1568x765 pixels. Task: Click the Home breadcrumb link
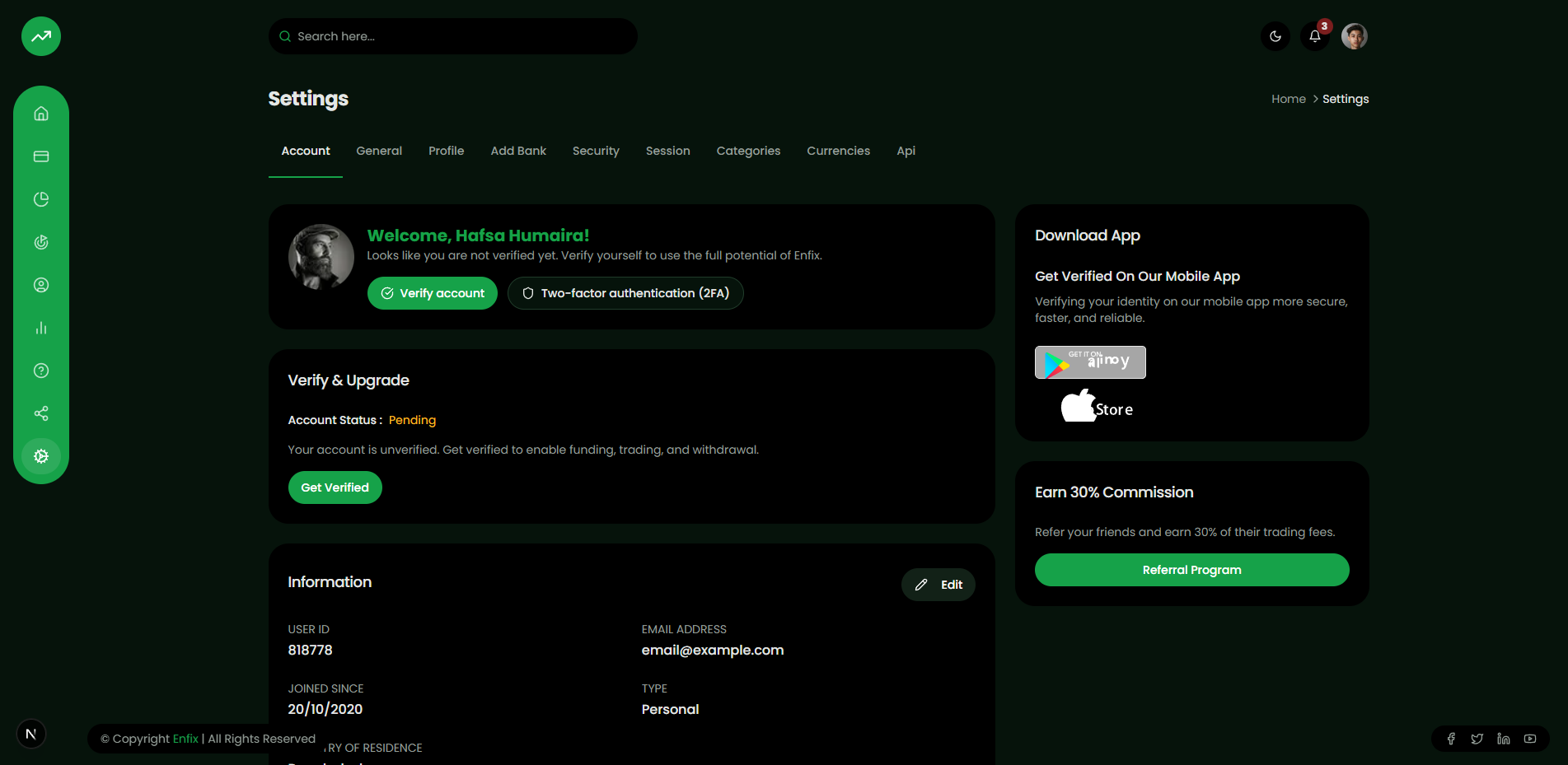(x=1289, y=99)
